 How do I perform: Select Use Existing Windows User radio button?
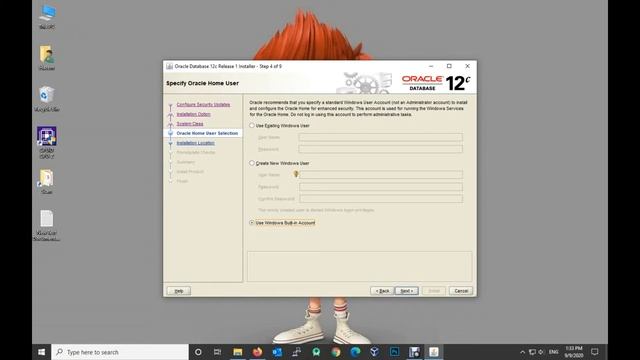pyautogui.click(x=252, y=126)
